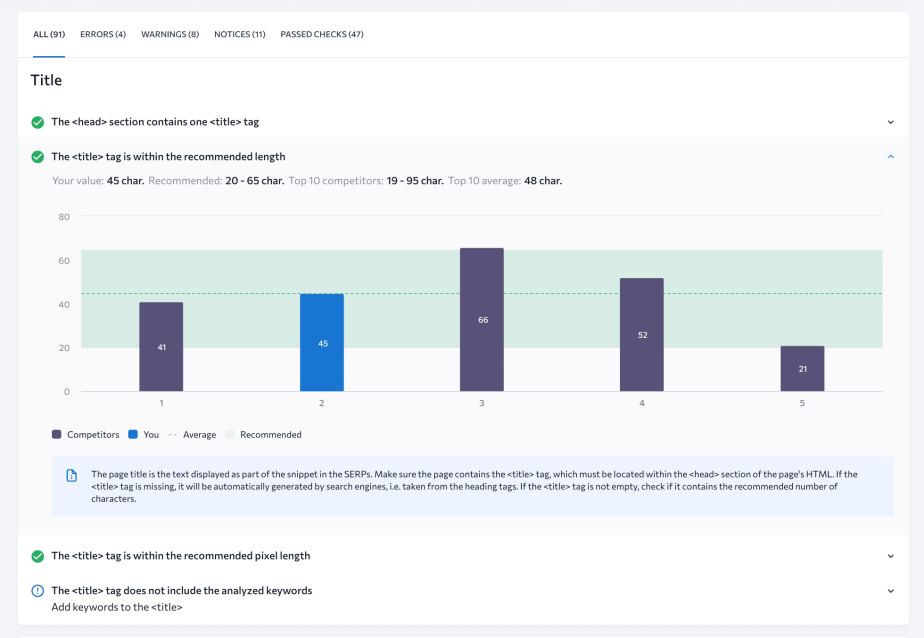
Task: Open the NOTICES tab
Action: tap(240, 33)
